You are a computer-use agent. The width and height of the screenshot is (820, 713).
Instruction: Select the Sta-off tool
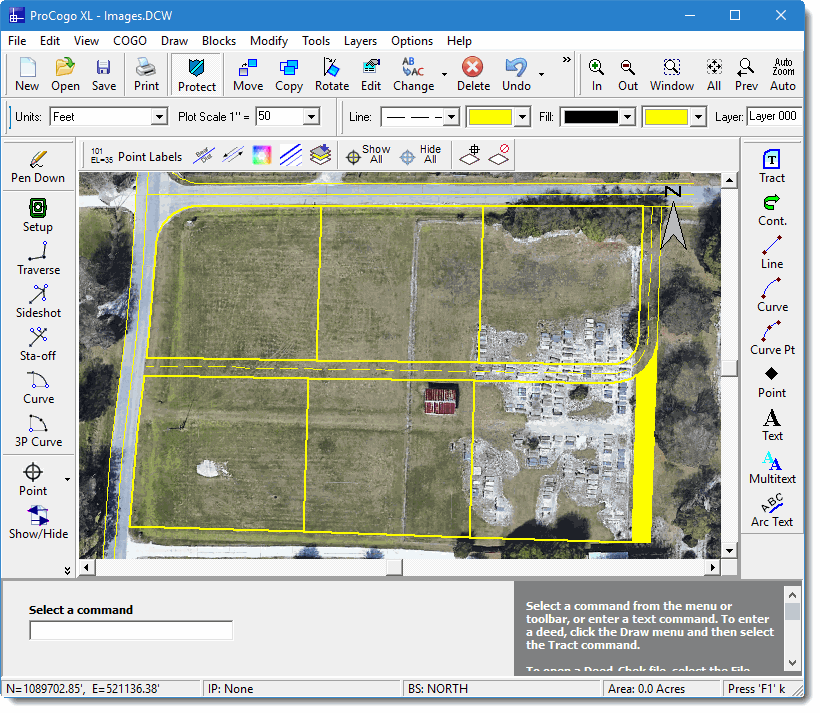38,344
